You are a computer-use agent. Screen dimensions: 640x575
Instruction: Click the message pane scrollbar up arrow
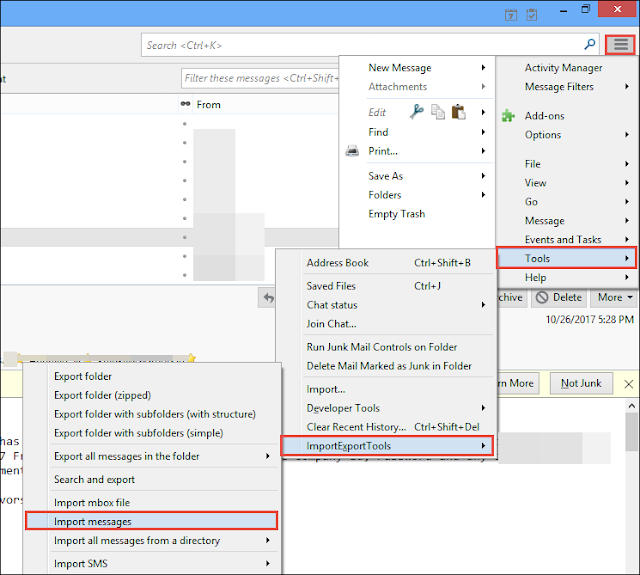(x=632, y=406)
